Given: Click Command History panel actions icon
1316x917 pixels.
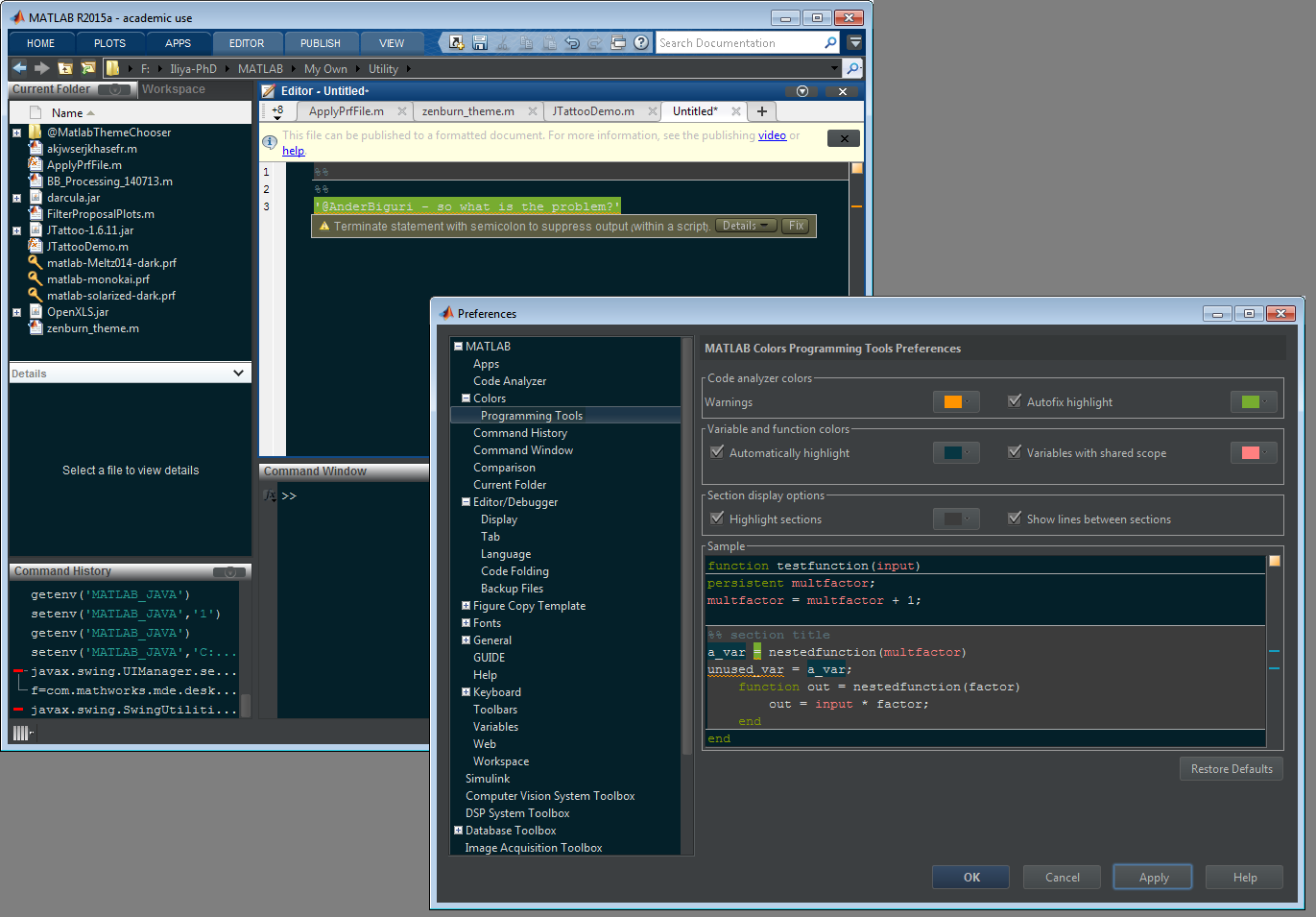Looking at the screenshot, I should 229,572.
